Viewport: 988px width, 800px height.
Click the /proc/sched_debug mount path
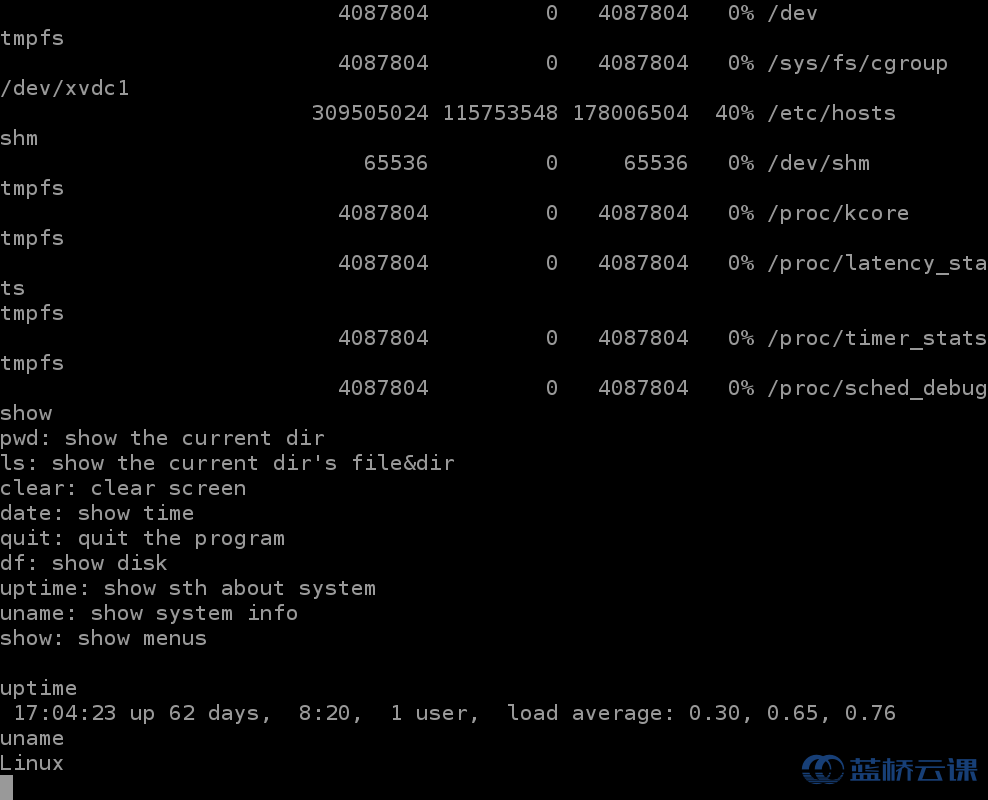pyautogui.click(x=877, y=388)
